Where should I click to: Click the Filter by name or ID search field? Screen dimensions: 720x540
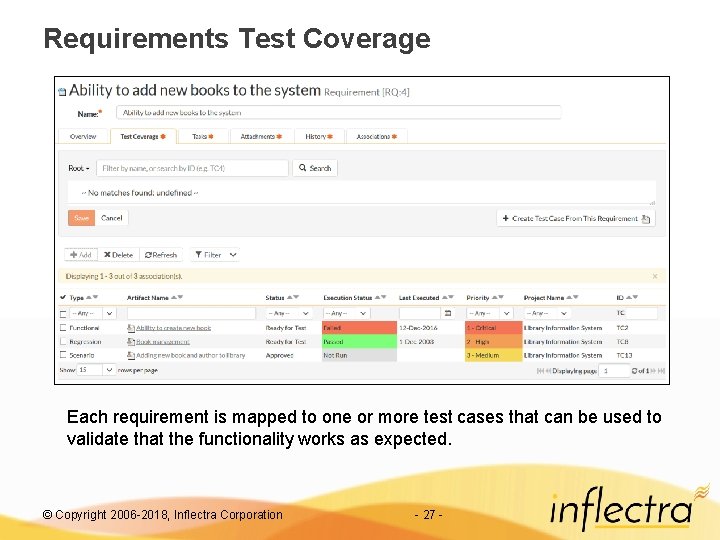192,168
